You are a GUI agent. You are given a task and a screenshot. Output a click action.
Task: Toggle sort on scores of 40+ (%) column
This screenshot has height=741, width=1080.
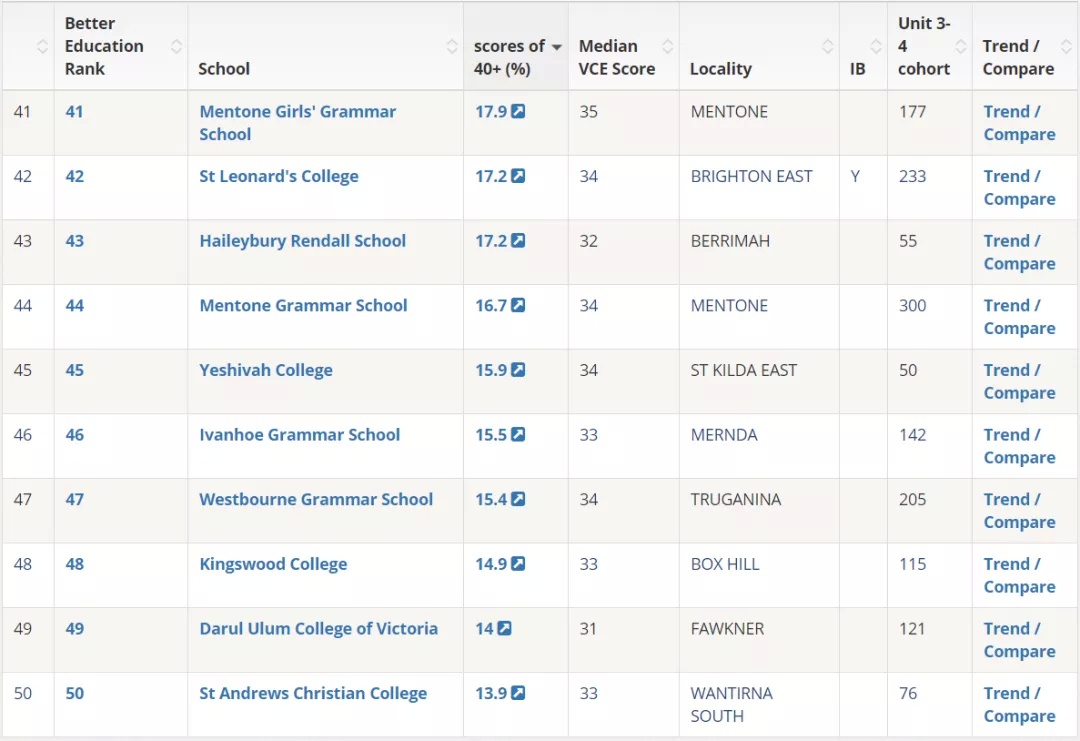point(557,47)
